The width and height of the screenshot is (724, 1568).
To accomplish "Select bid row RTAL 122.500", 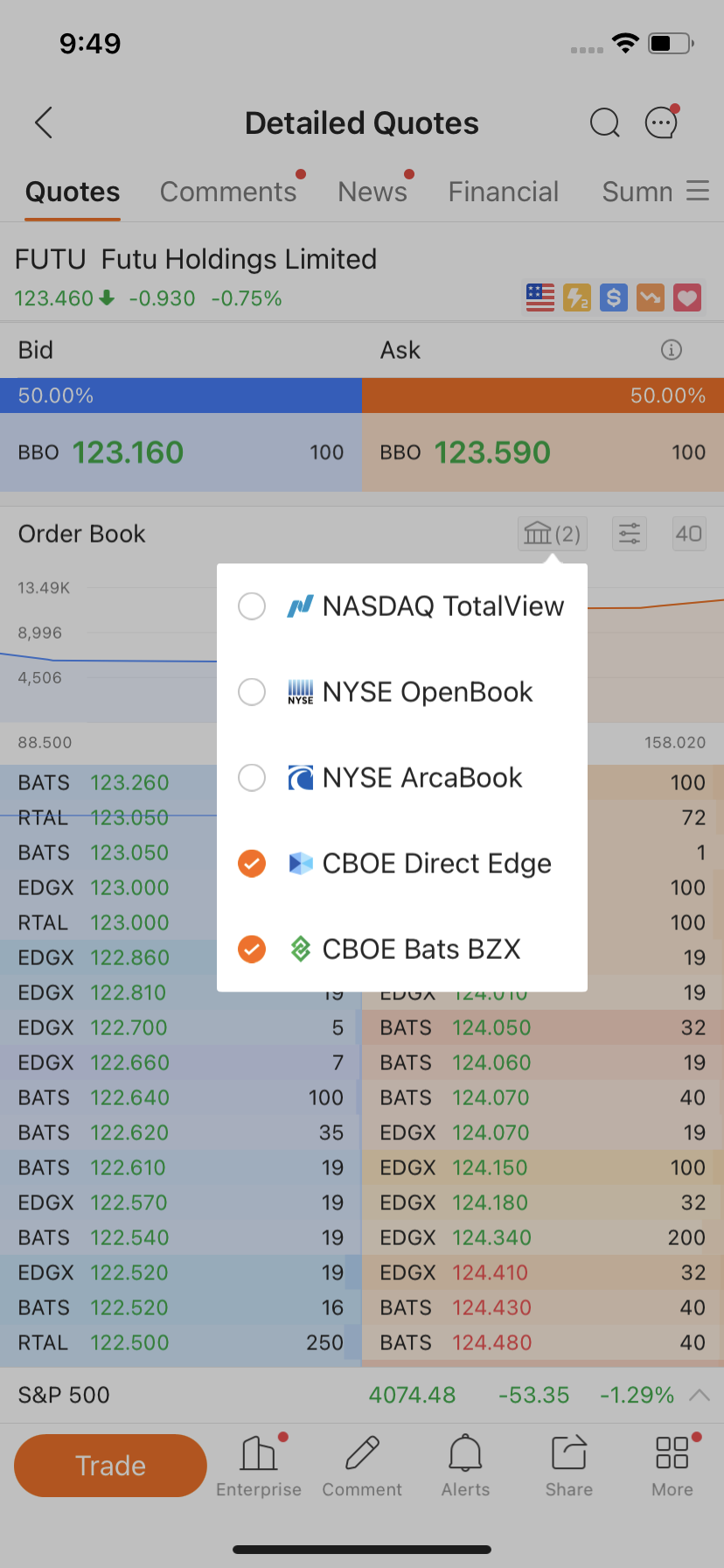I will [181, 1342].
